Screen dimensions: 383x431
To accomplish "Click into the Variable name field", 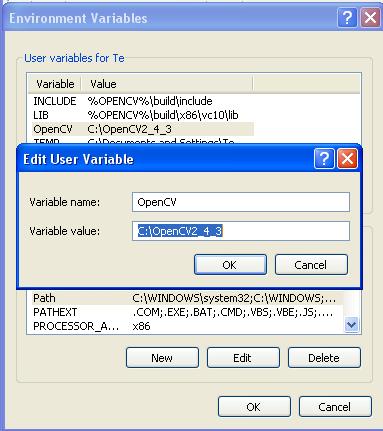I will [x=241, y=202].
